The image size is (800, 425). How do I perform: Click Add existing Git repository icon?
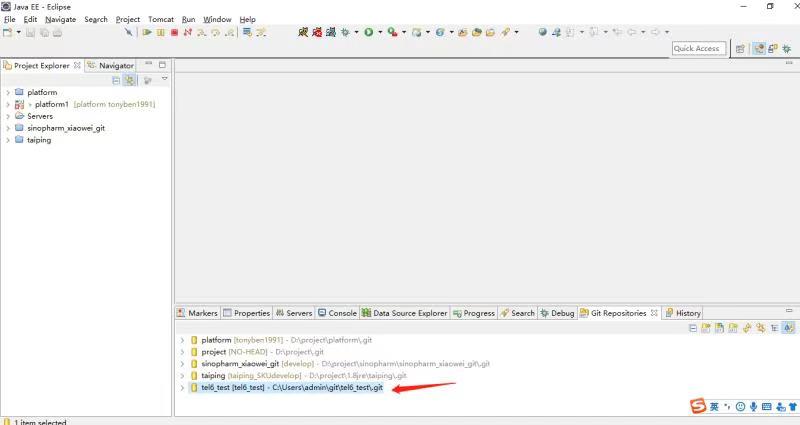[x=706, y=328]
